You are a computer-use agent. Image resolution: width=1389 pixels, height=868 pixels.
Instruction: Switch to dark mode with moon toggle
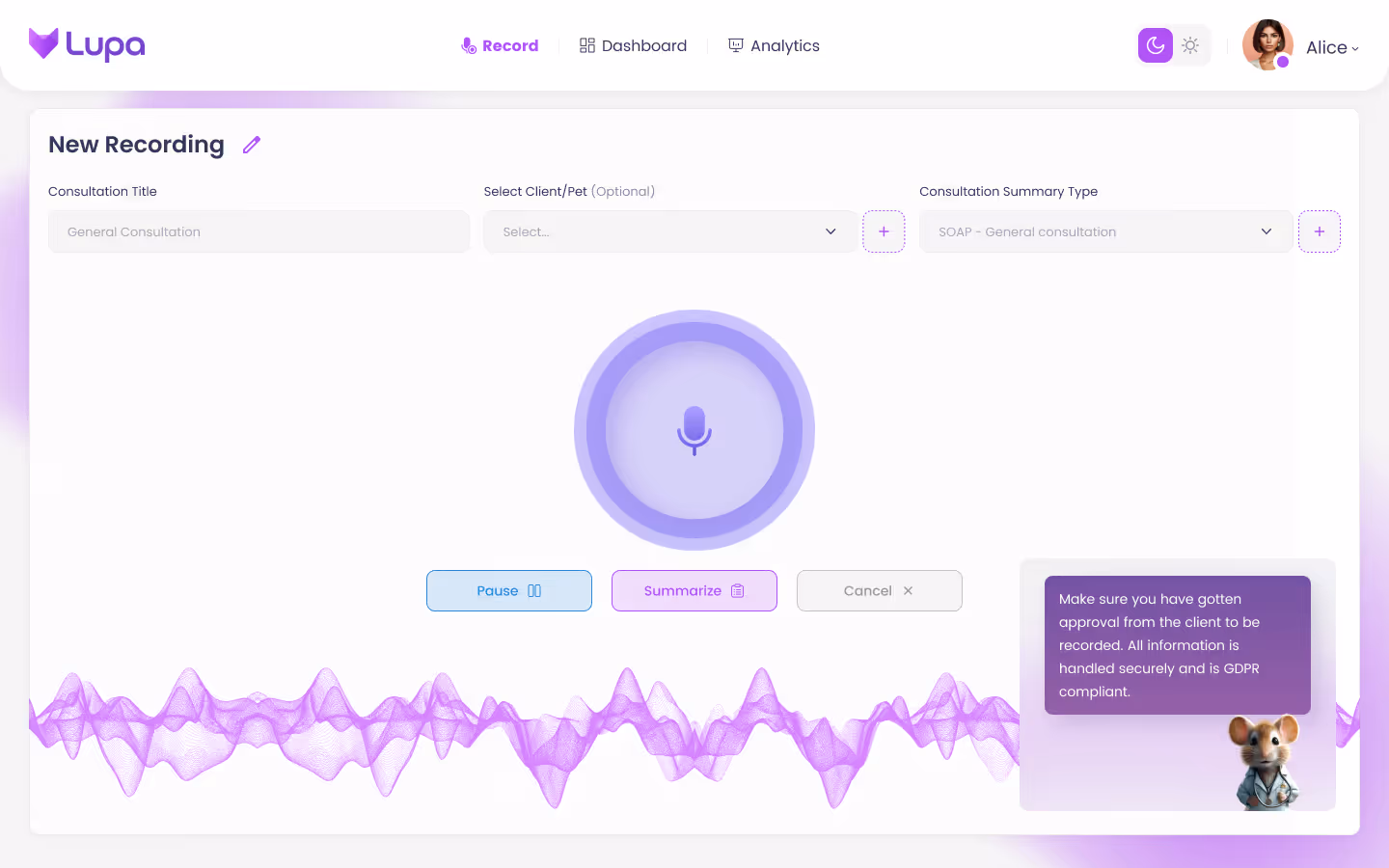(x=1156, y=45)
